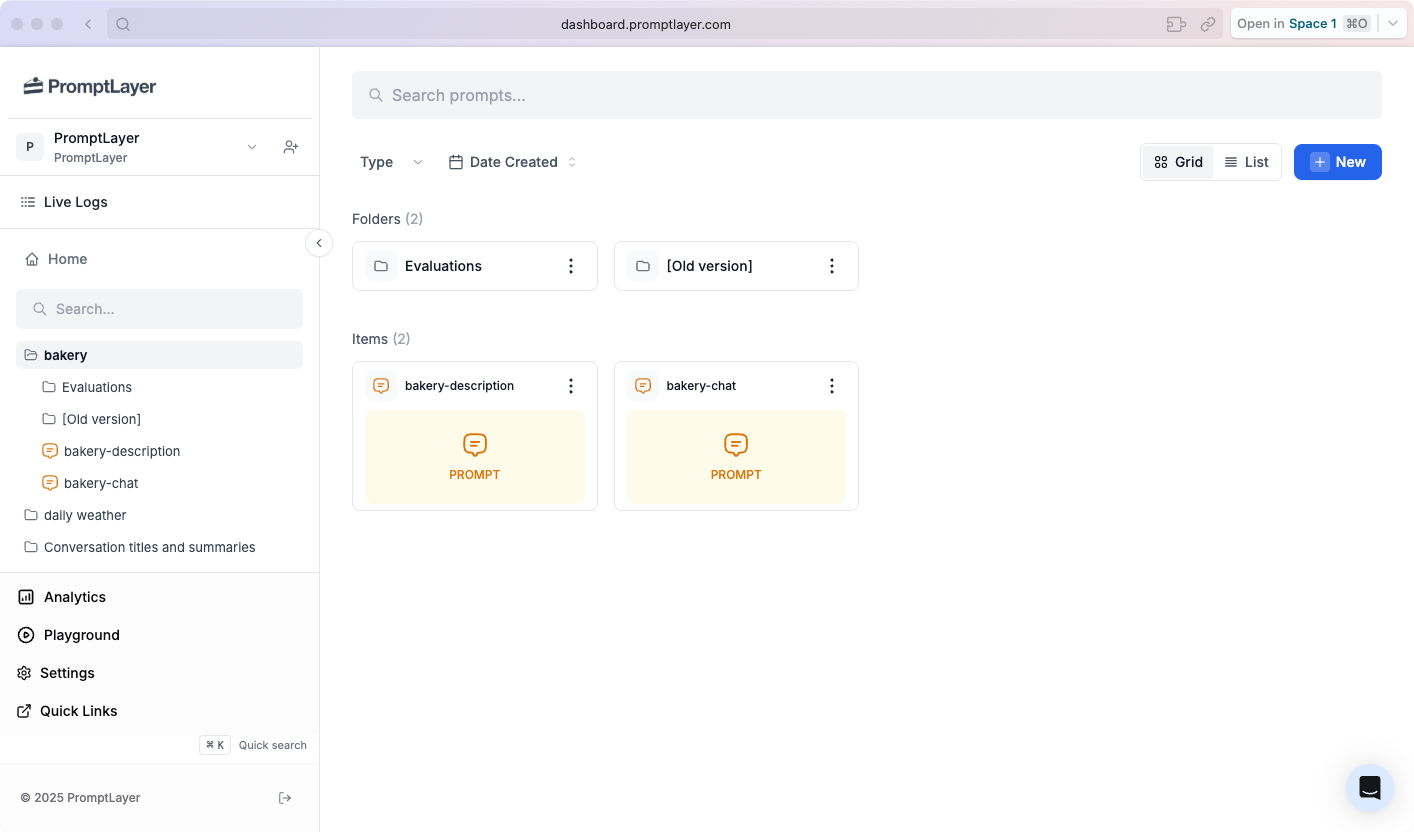Viewport: 1414px width, 832px height.
Task: Sort by Date Created
Action: [x=513, y=162]
